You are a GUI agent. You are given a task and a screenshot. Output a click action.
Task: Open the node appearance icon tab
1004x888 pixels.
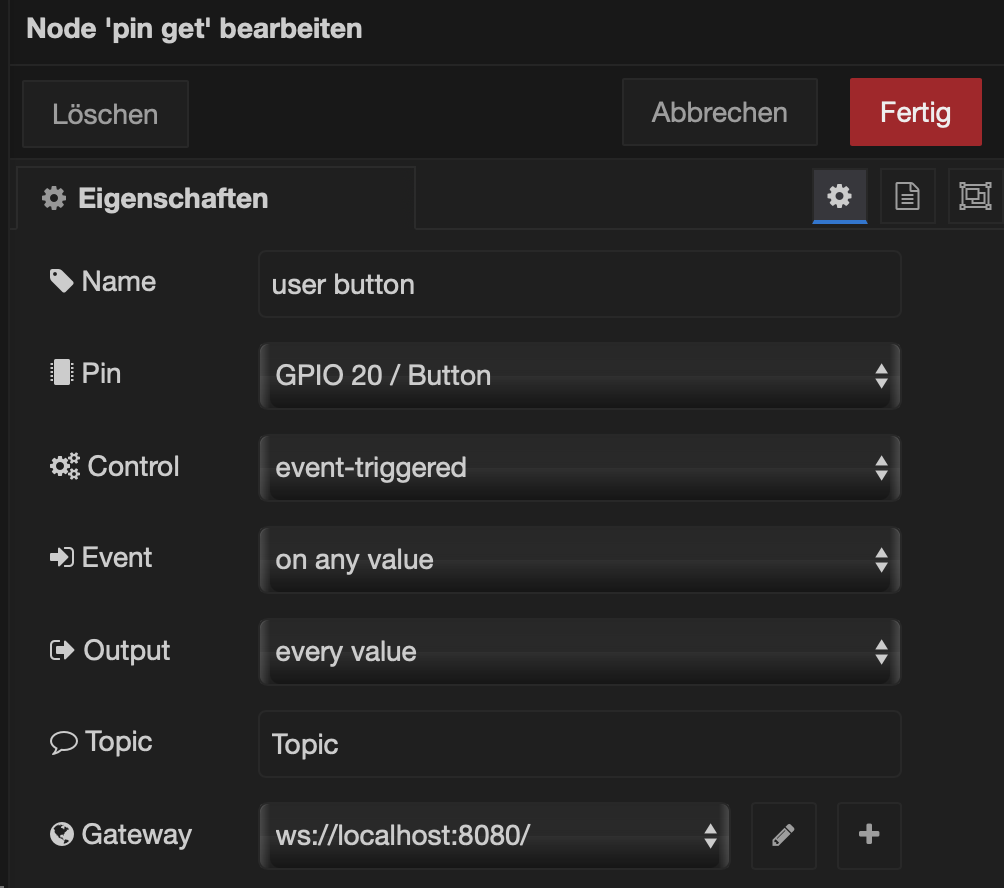click(x=974, y=196)
